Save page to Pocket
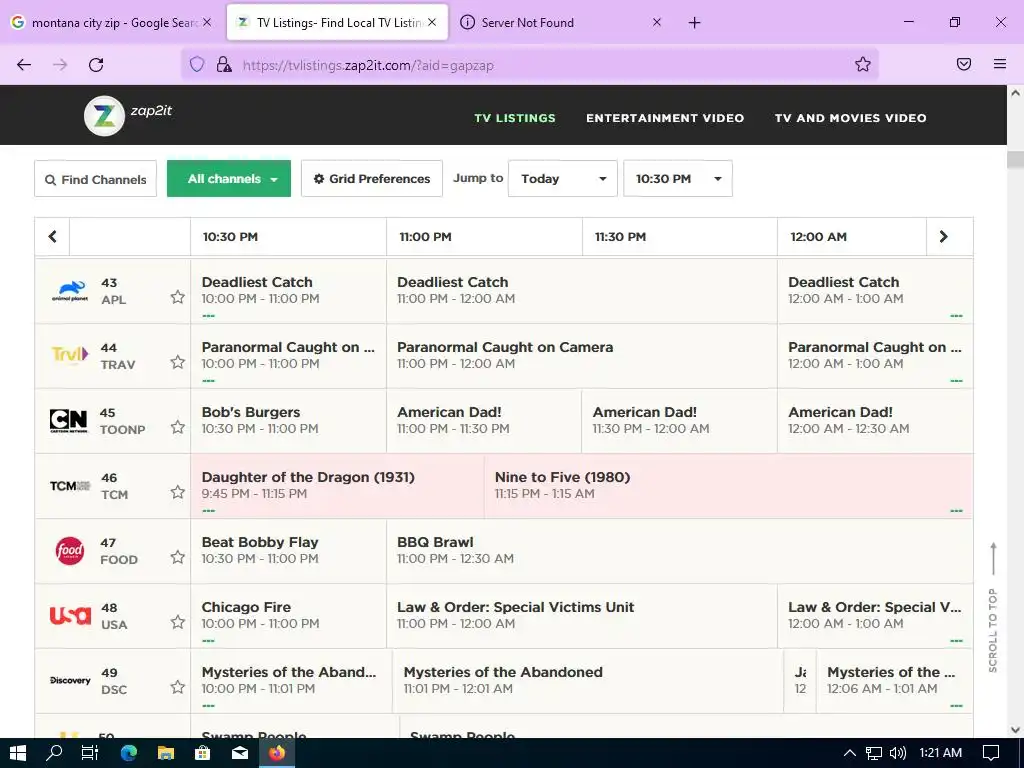The image size is (1024, 768). click(964, 64)
